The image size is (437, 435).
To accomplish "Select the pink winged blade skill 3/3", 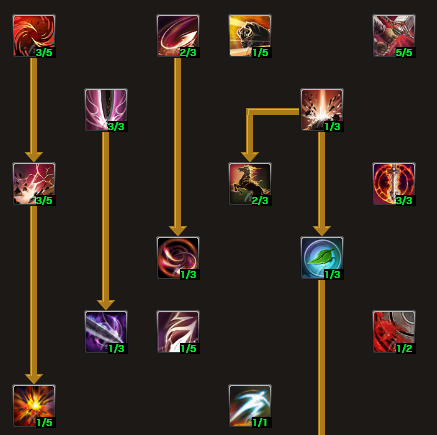I will 106,110.
